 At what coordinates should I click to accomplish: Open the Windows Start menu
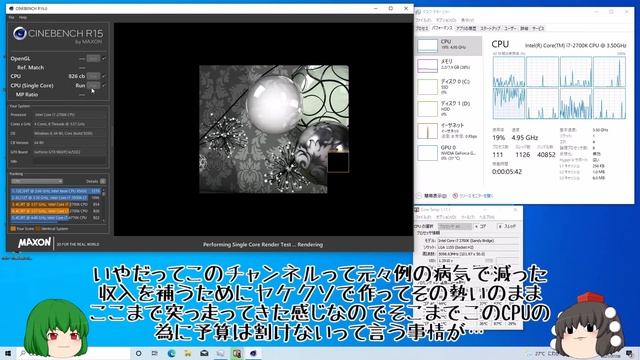[x=7, y=353]
